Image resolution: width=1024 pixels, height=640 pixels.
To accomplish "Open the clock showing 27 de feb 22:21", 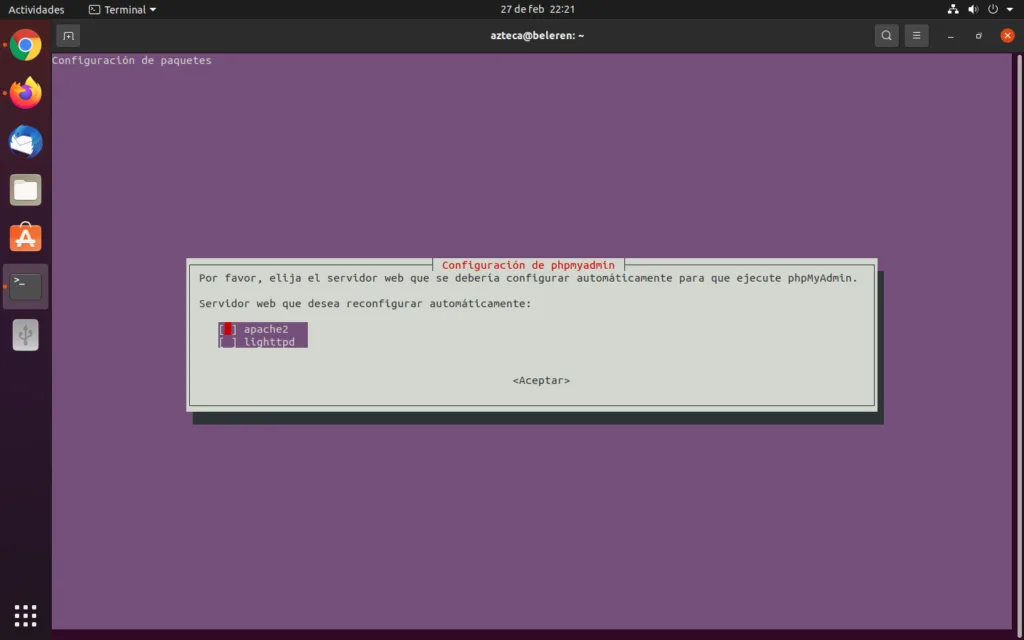I will coord(537,9).
